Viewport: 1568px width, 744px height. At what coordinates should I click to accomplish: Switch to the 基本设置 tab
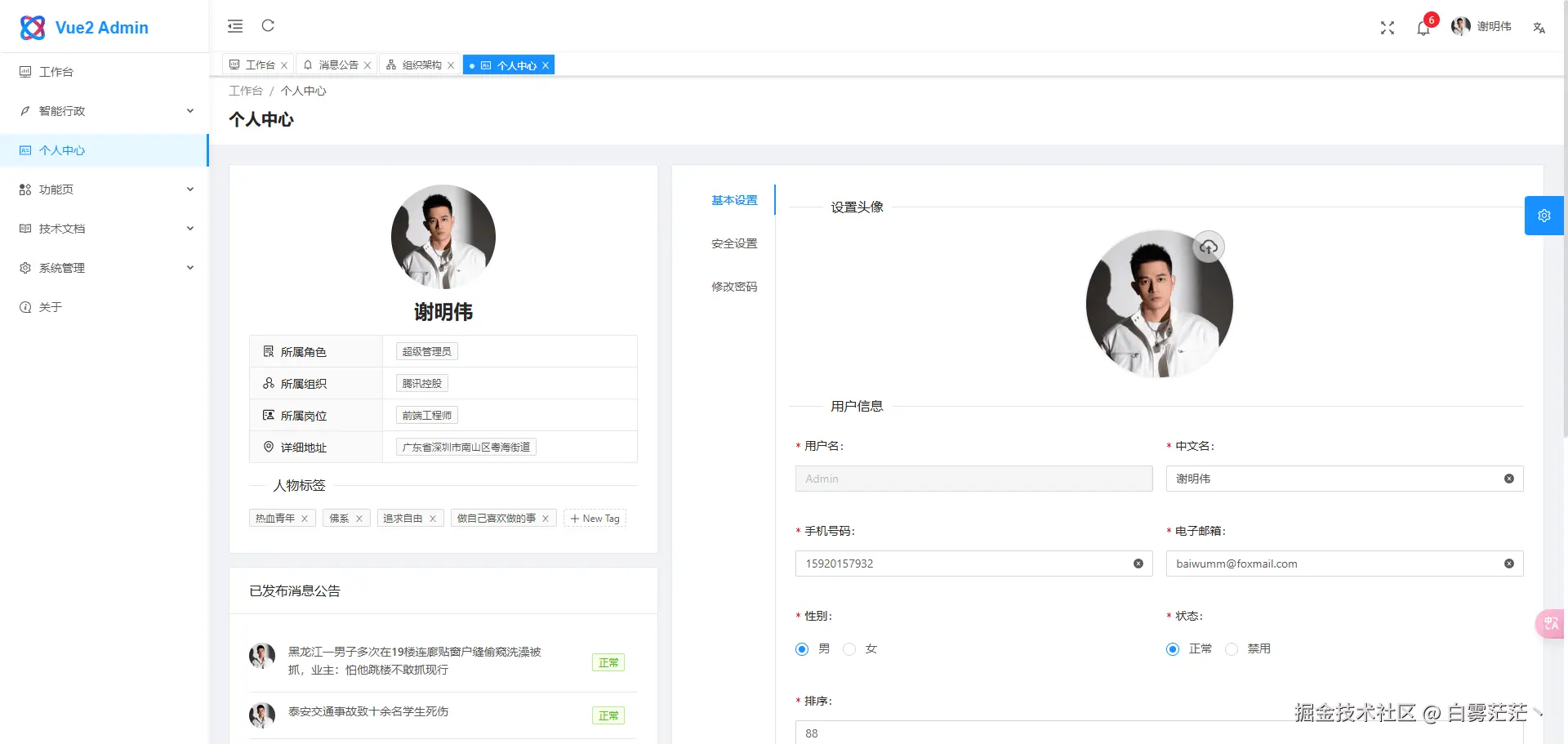734,200
